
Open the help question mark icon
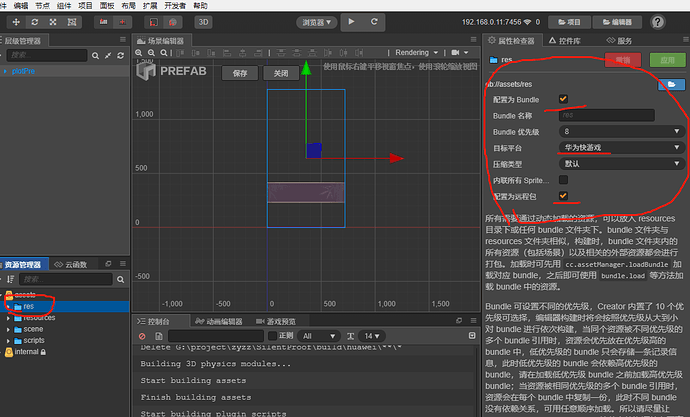click(x=657, y=22)
